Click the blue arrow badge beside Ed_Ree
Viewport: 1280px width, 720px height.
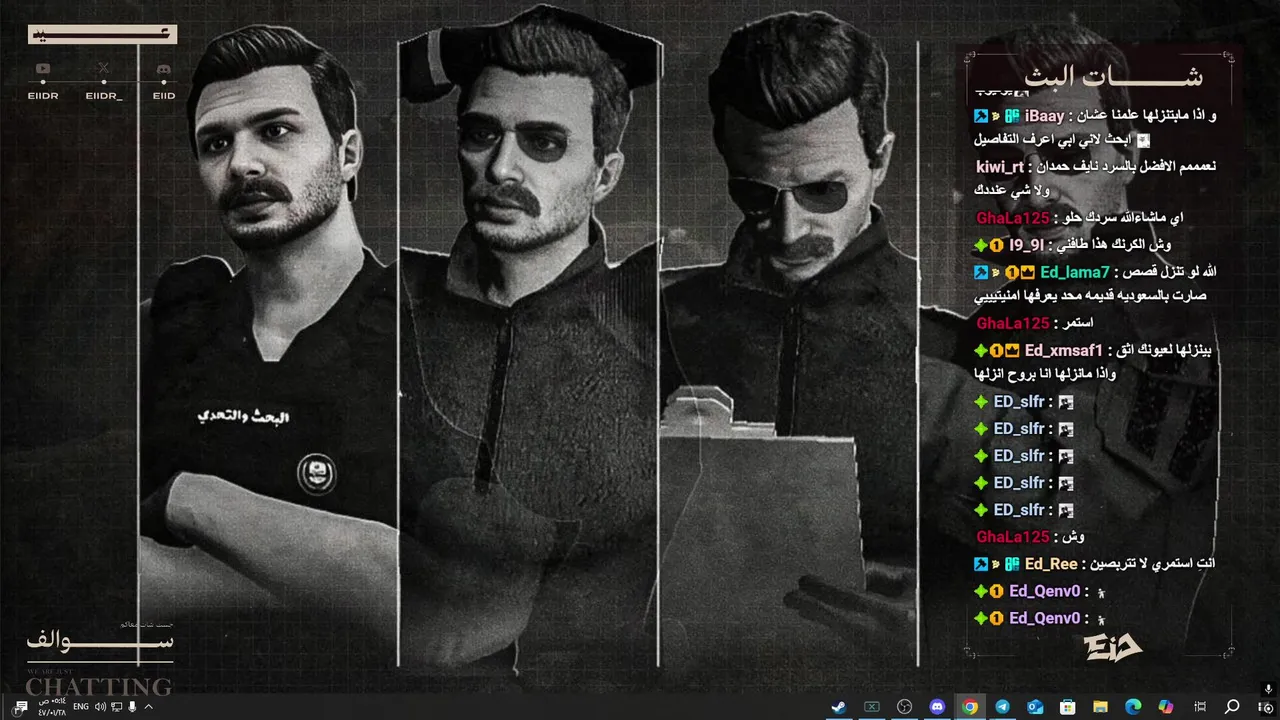tap(981, 564)
